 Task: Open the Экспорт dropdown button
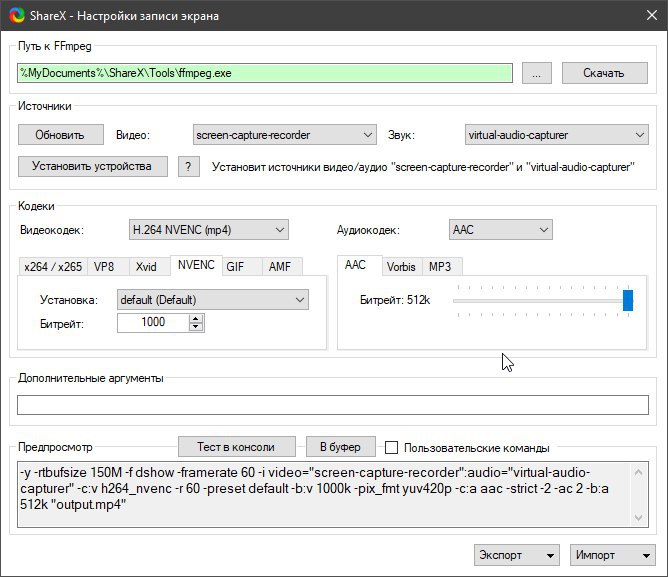point(517,555)
